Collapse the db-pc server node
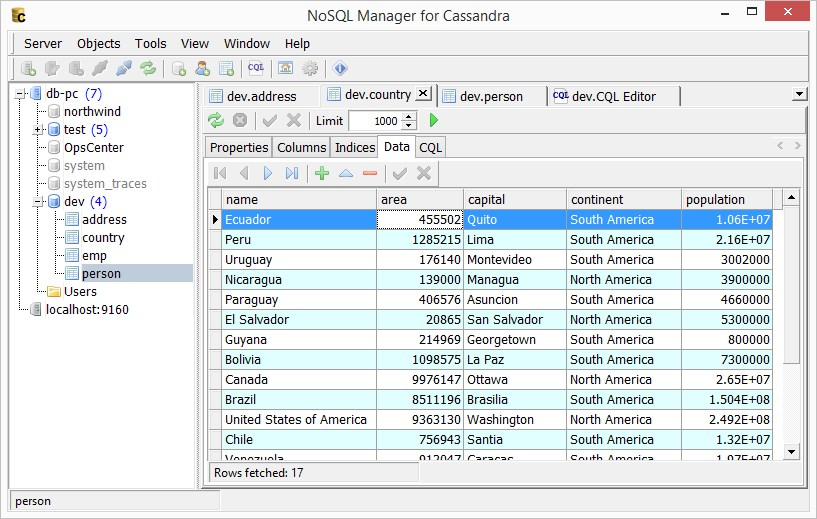817x519 pixels. coord(20,94)
